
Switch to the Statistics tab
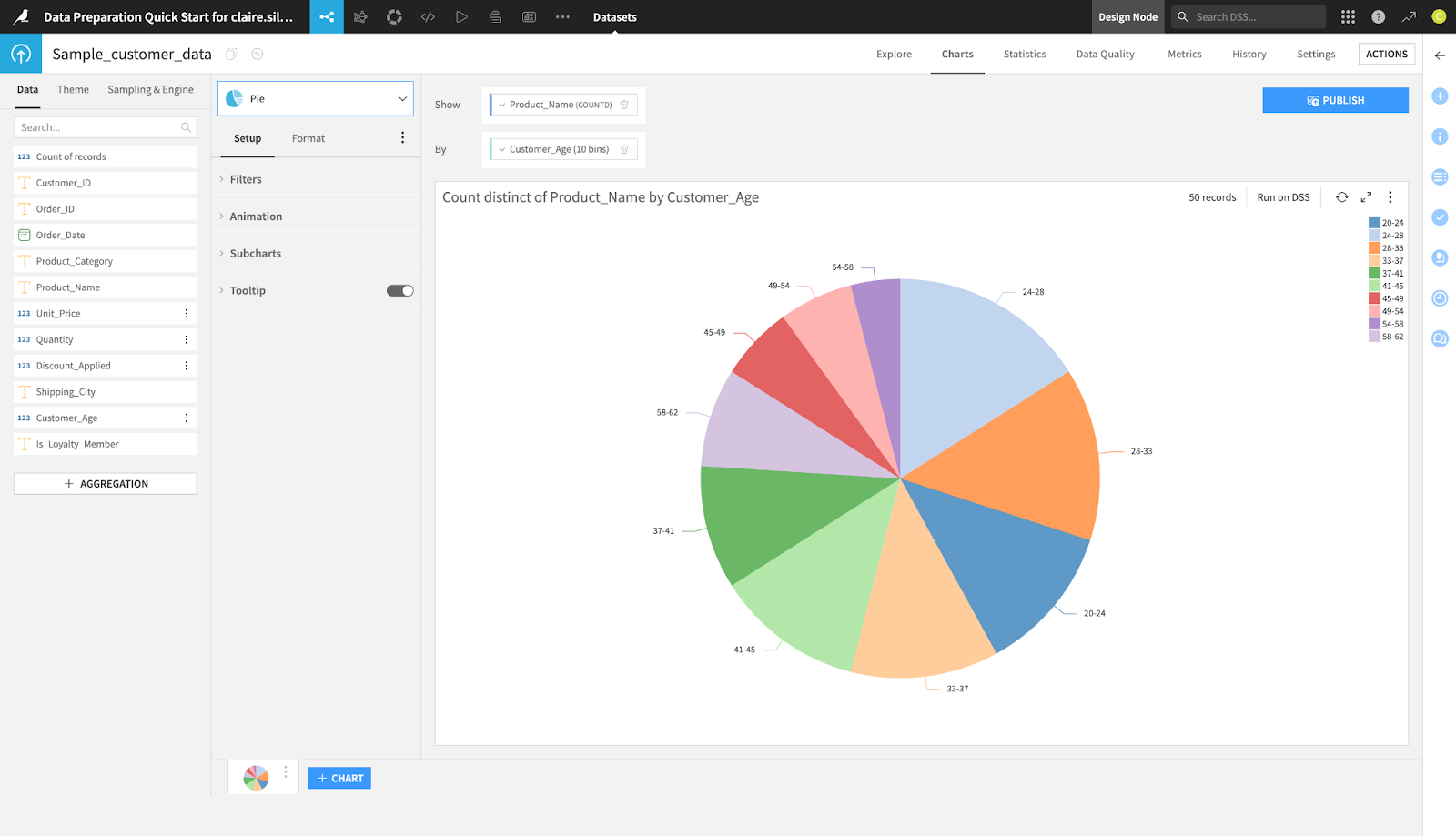coord(1024,54)
